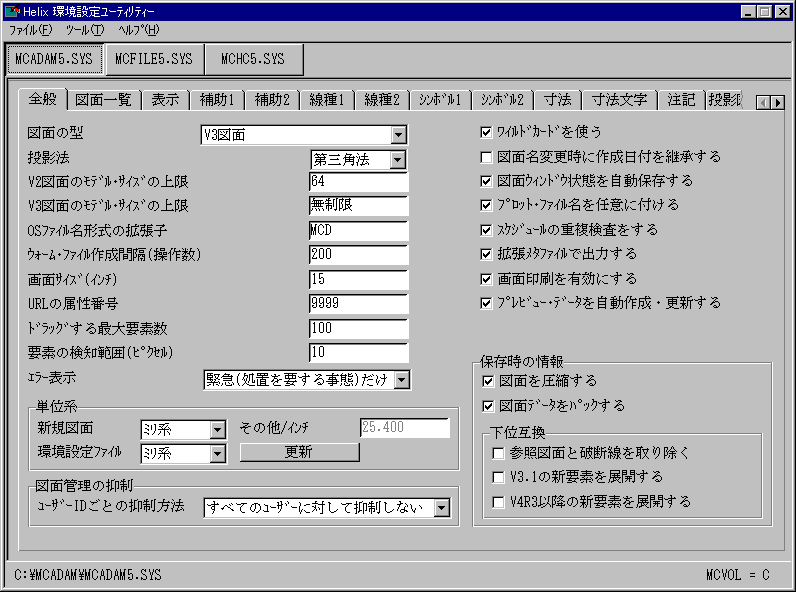
Task: Switch to the 寸法文字 tab
Action: (x=619, y=100)
